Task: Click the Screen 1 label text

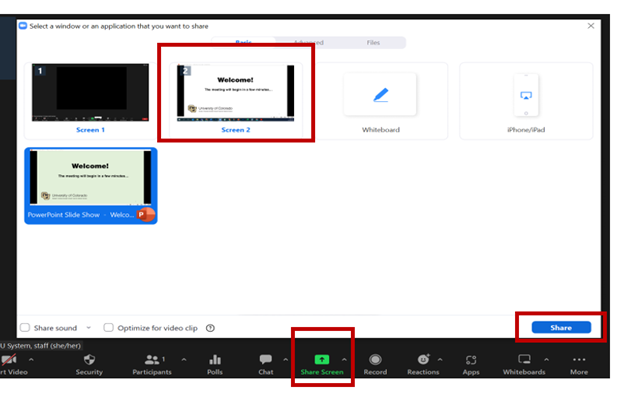Action: (90, 130)
